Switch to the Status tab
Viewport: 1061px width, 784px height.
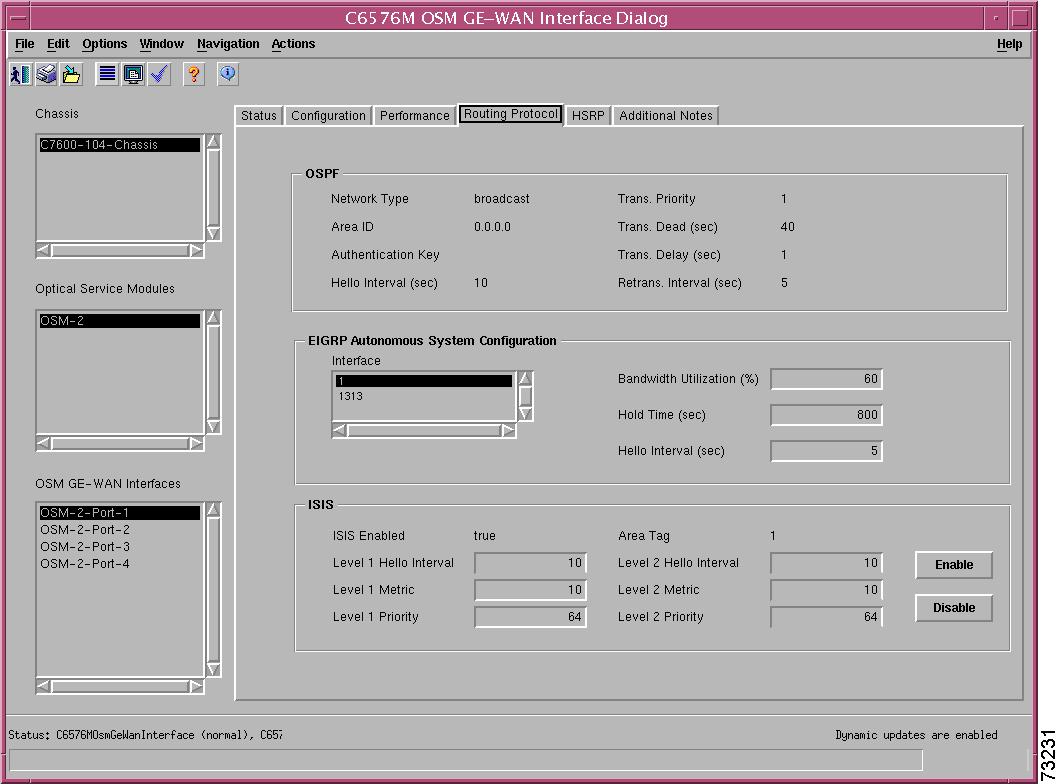258,116
